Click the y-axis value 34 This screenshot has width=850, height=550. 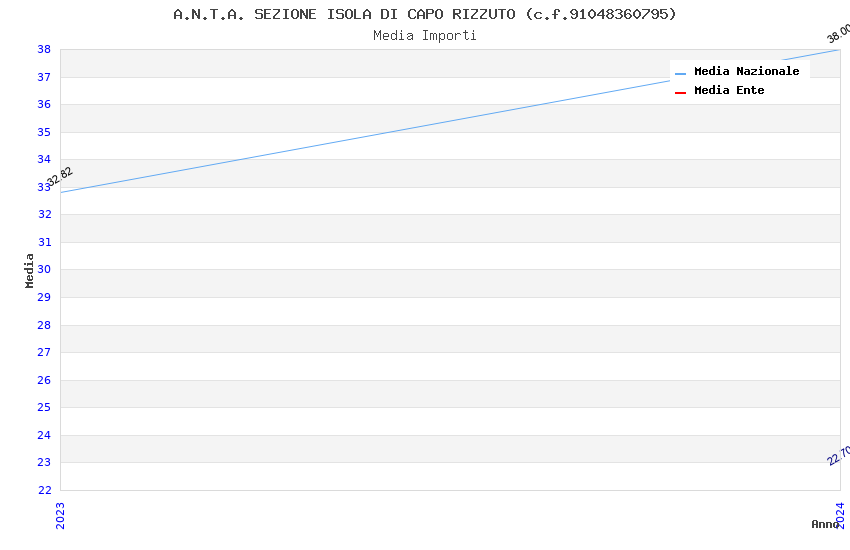(x=44, y=159)
